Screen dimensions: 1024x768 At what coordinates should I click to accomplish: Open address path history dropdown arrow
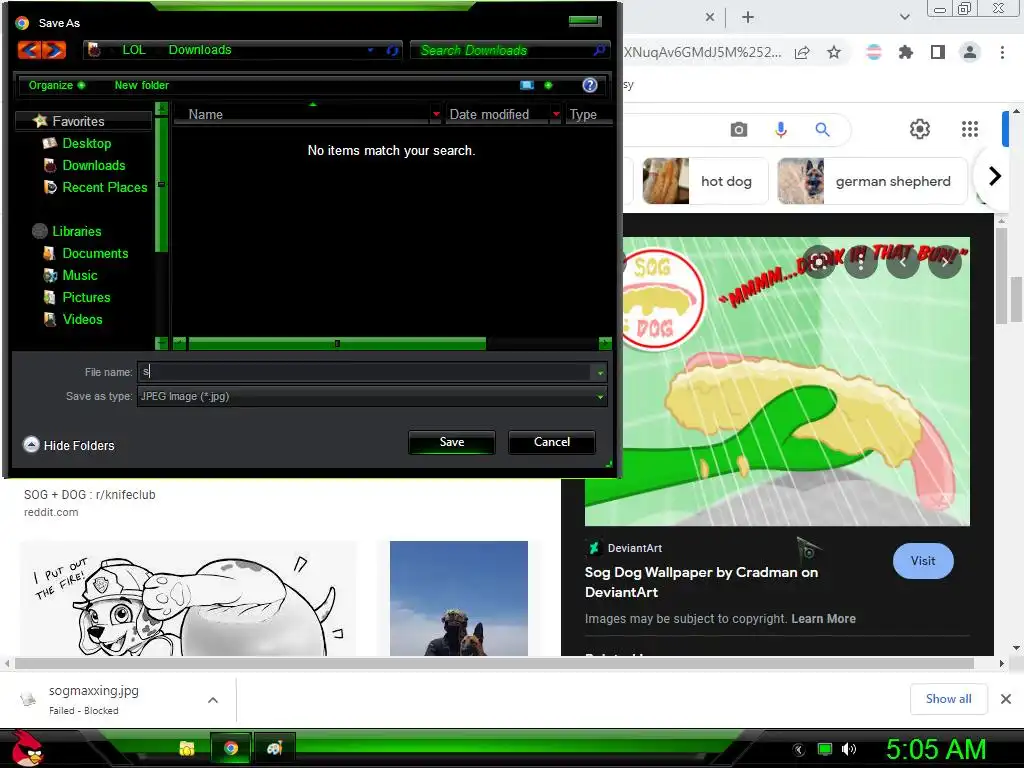coord(370,50)
